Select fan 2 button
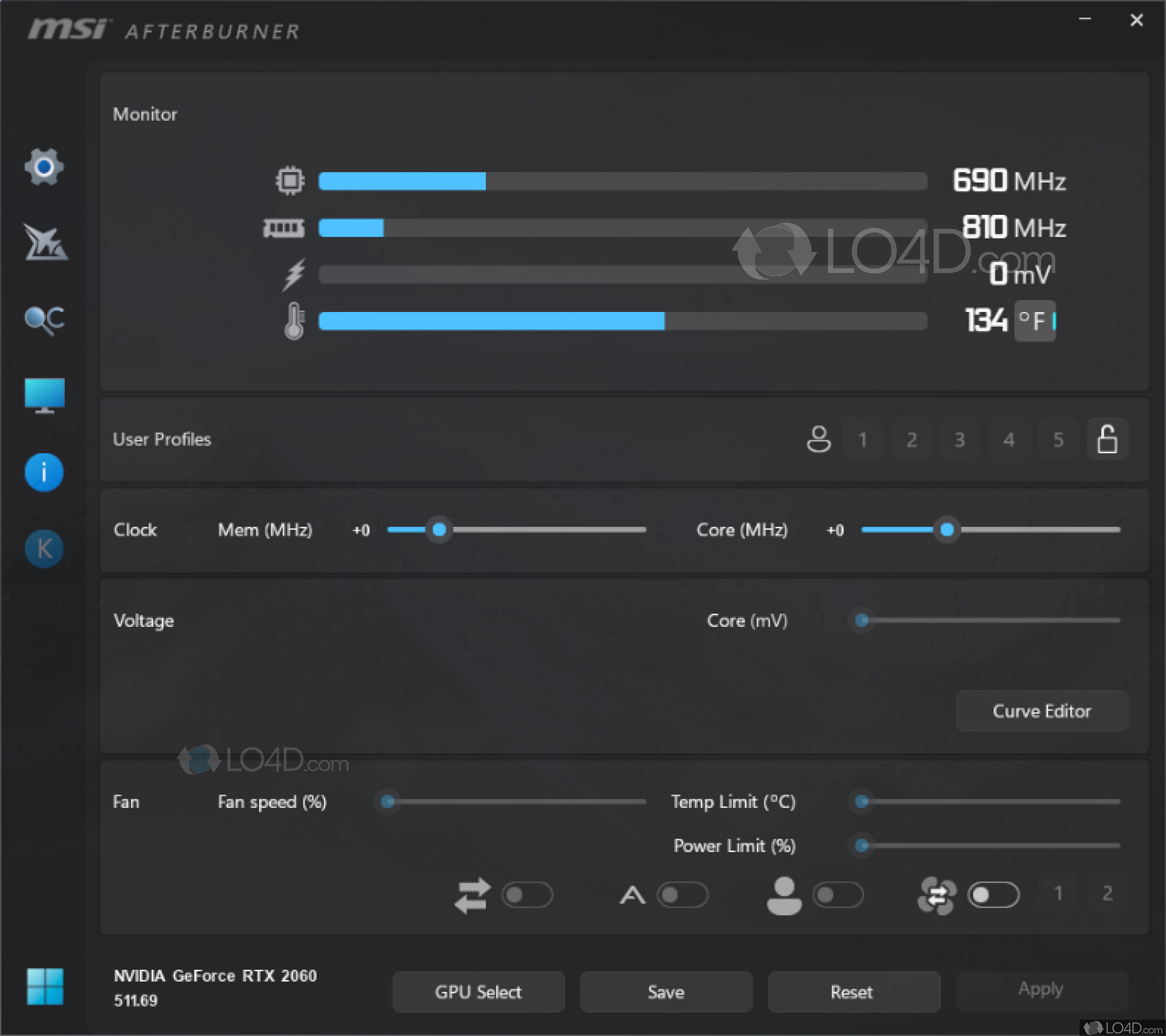The image size is (1166, 1036). click(1107, 894)
